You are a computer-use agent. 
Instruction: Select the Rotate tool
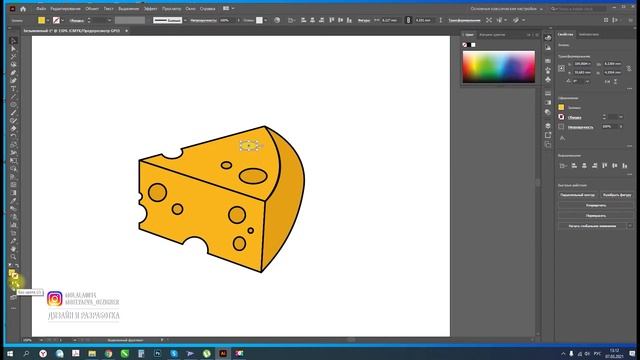[x=13, y=137]
